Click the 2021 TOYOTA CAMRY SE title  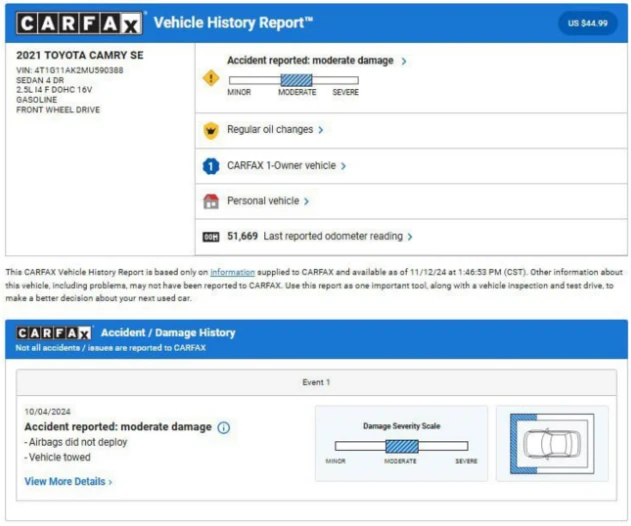(80, 56)
